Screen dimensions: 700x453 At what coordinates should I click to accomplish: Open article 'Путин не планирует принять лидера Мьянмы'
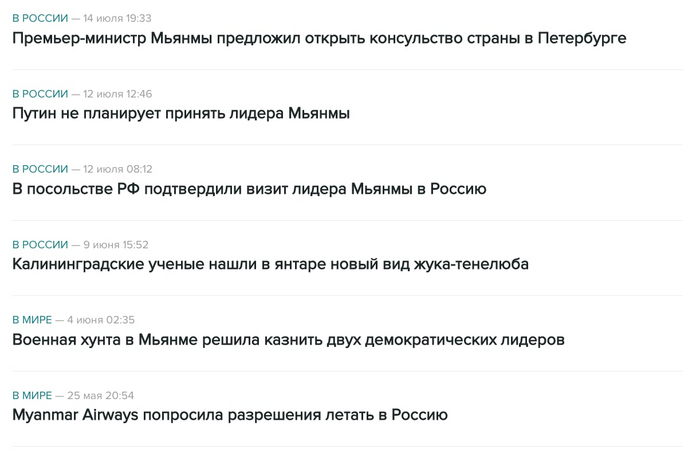tap(181, 113)
